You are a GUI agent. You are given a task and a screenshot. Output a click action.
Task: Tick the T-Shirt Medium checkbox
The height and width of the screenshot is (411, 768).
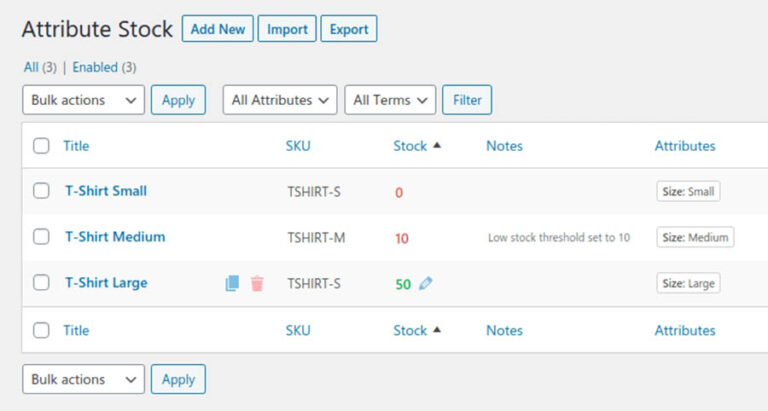[41, 237]
